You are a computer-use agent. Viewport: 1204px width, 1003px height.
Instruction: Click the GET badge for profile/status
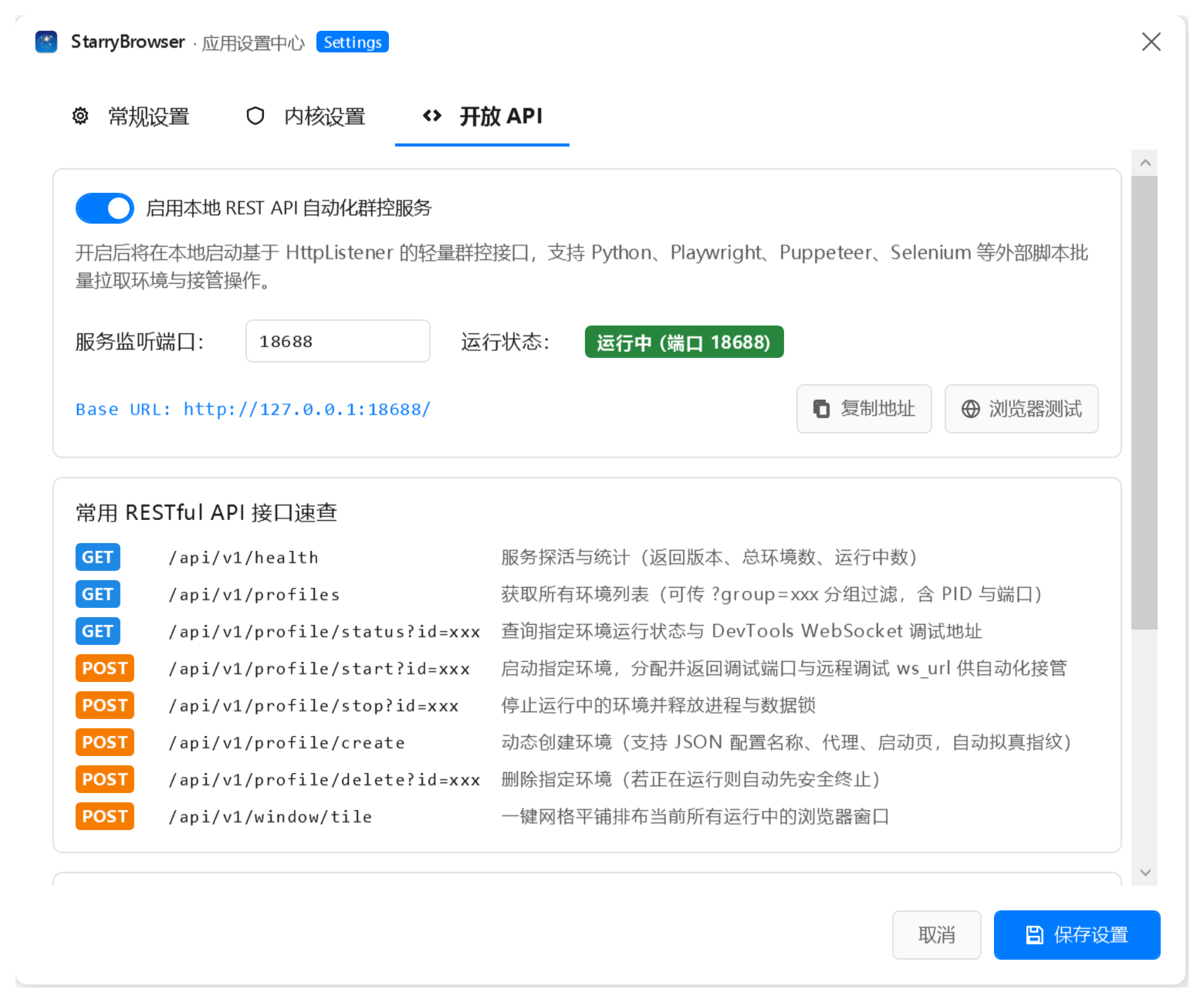point(98,631)
